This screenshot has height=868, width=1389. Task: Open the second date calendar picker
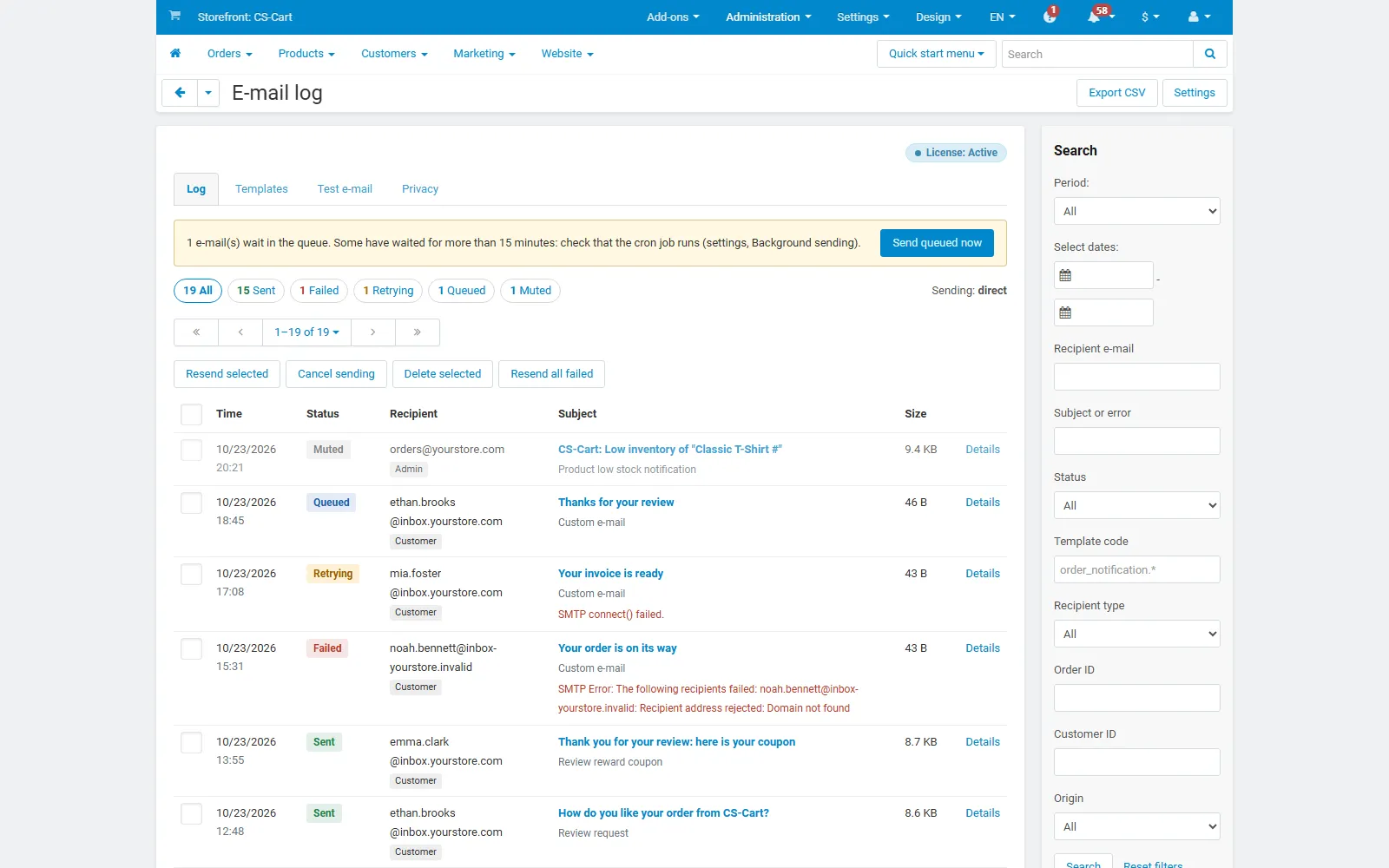pos(1065,312)
